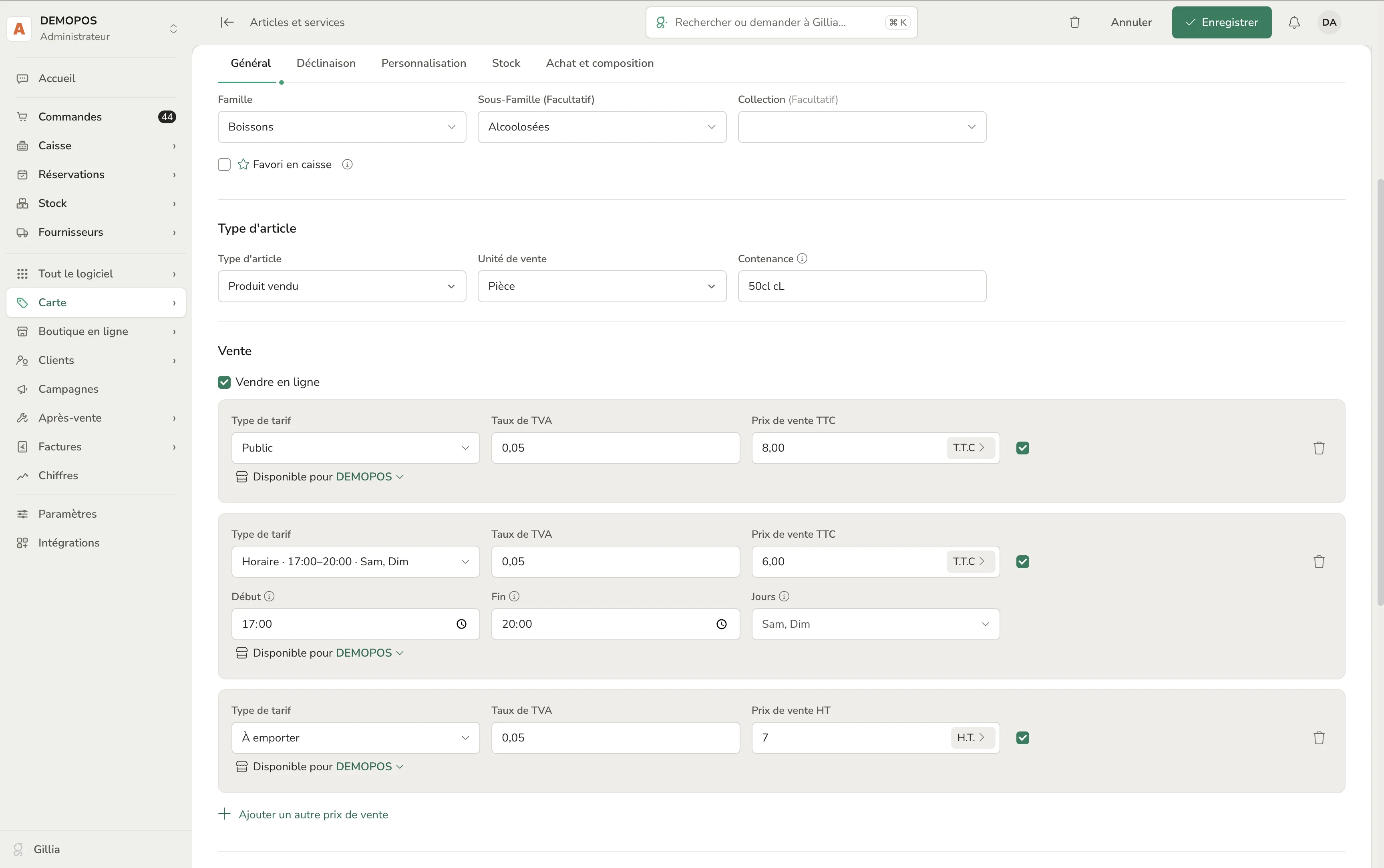This screenshot has height=868, width=1384.
Task: Click Annuler to cancel changes
Action: click(x=1131, y=22)
